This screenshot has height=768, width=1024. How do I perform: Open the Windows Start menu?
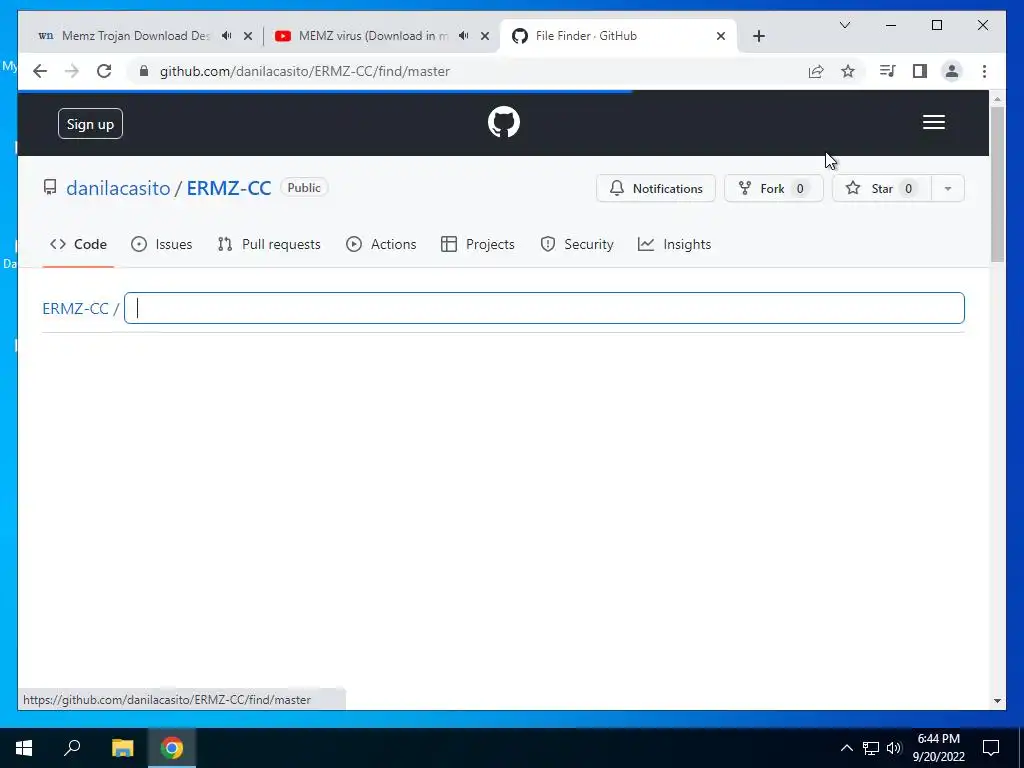pyautogui.click(x=24, y=748)
